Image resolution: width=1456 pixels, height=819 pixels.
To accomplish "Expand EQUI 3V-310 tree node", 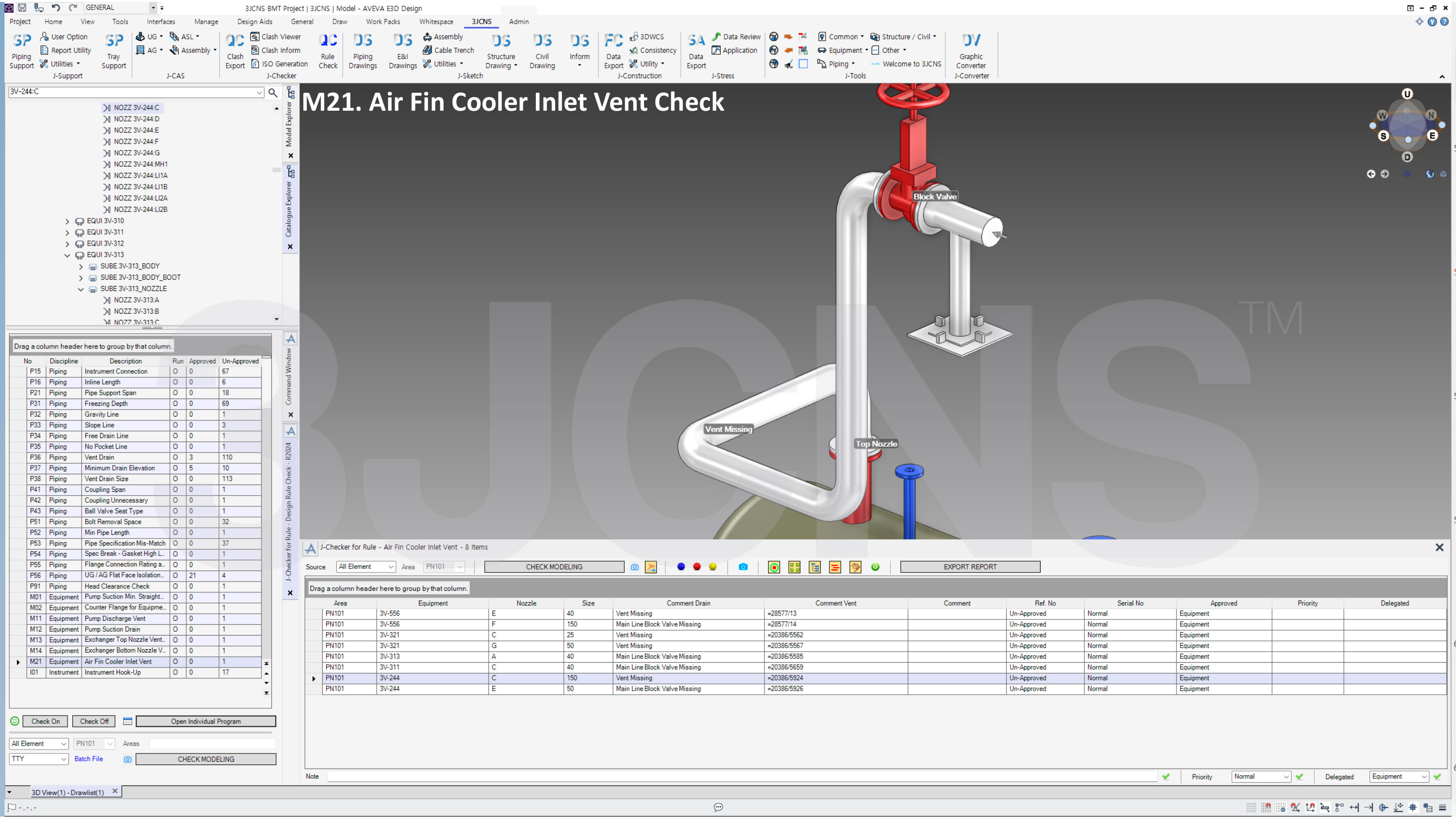I will [x=67, y=221].
